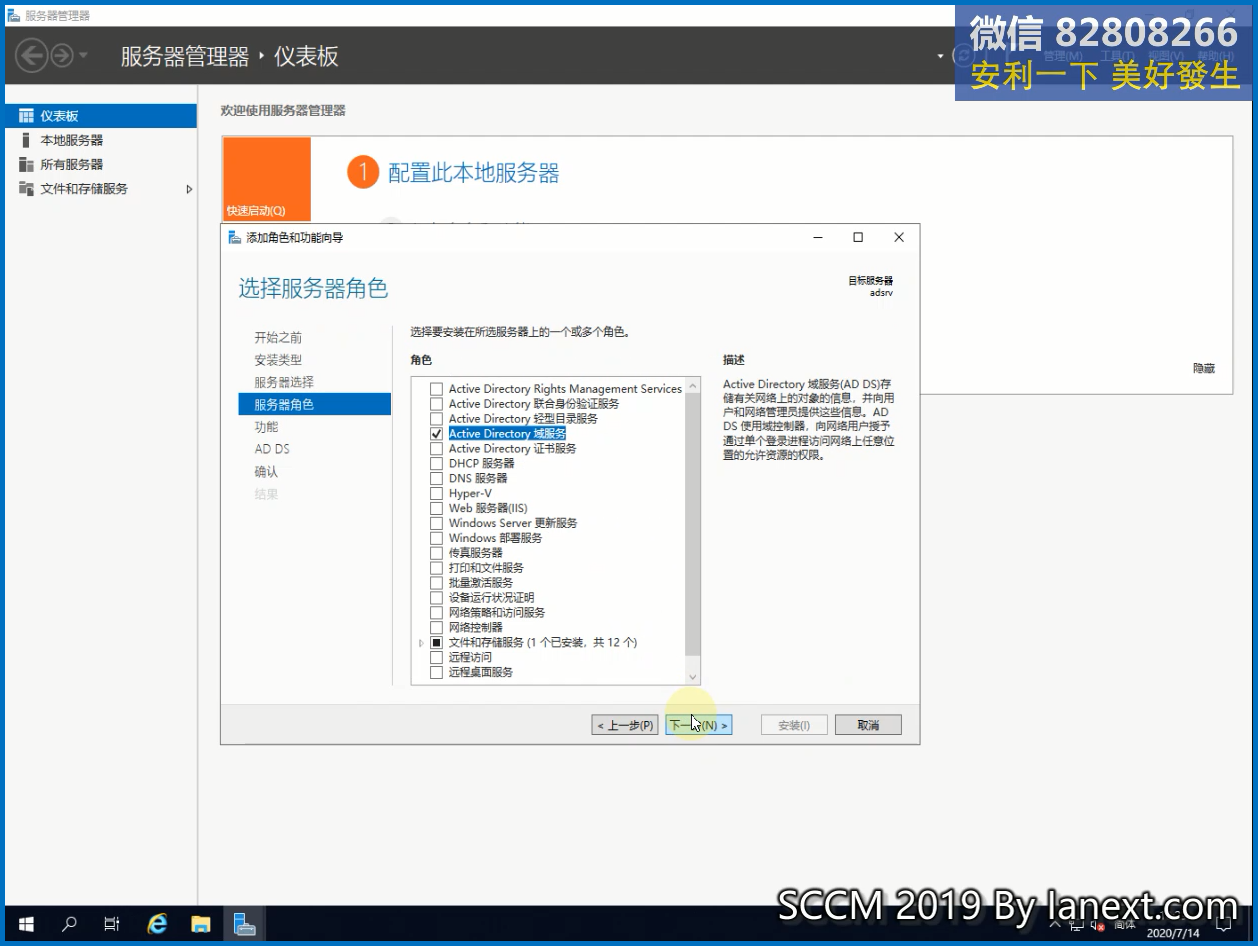Screen dimensions: 1258x946
Task: Check the Web 服务器(IIS) role
Action: point(436,508)
